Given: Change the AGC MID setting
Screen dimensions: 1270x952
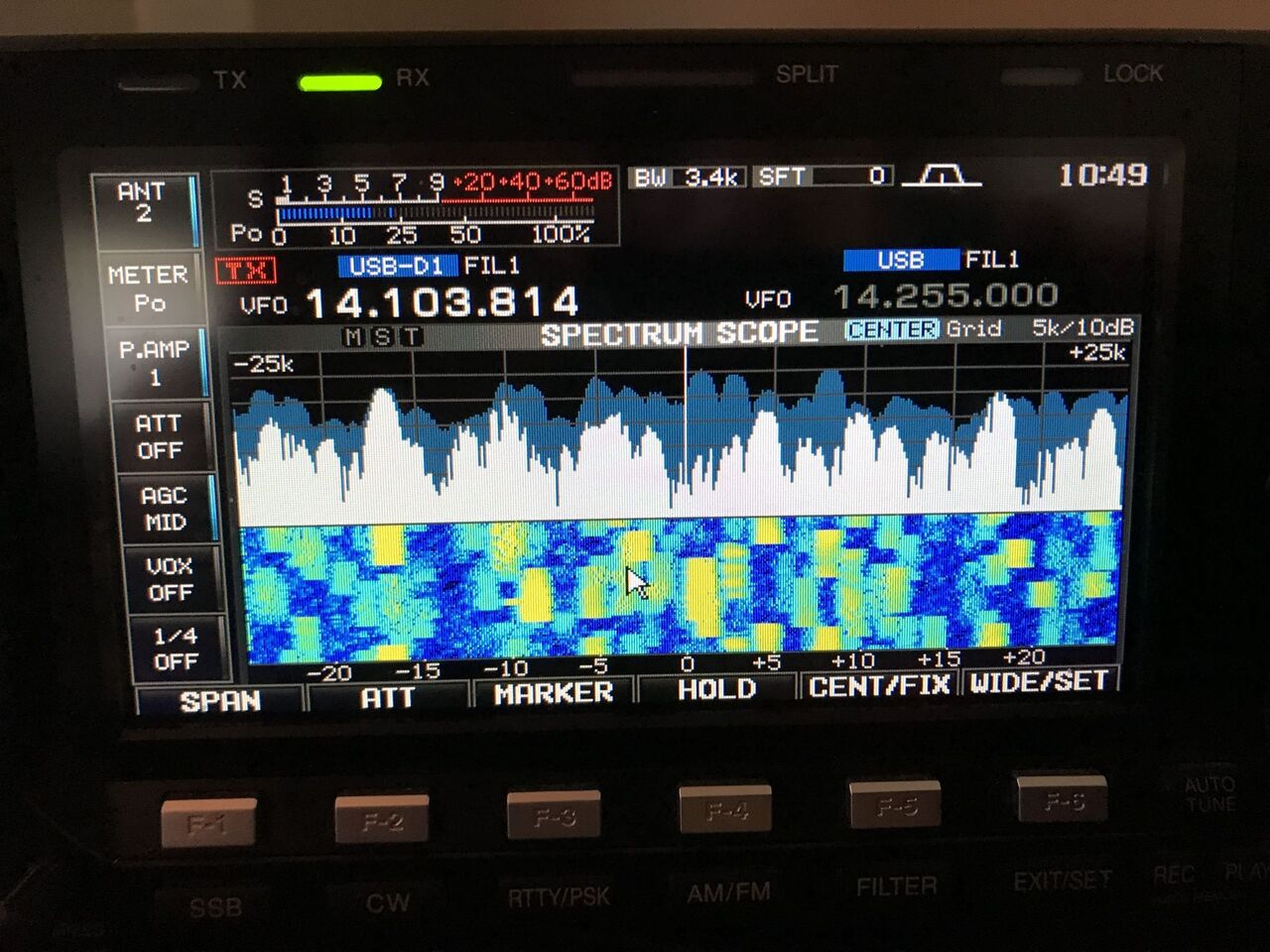Looking at the screenshot, I should tap(165, 508).
